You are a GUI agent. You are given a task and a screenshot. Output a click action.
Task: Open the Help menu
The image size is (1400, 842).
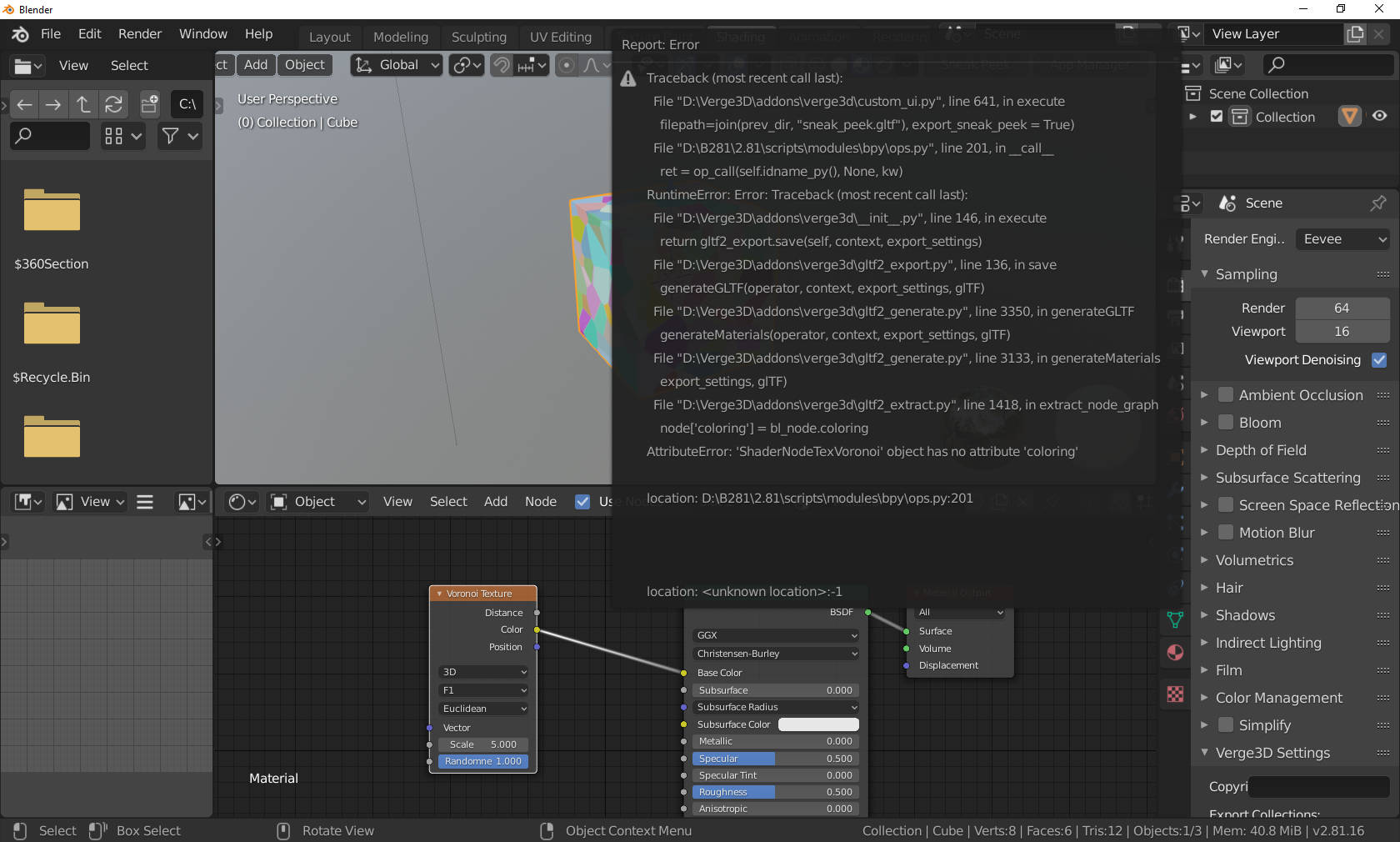[258, 34]
